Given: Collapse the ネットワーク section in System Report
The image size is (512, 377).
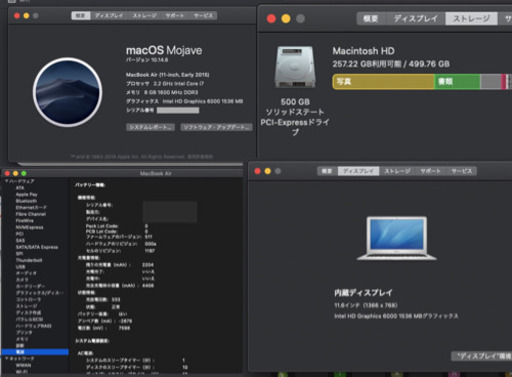Looking at the screenshot, I should point(6,358).
